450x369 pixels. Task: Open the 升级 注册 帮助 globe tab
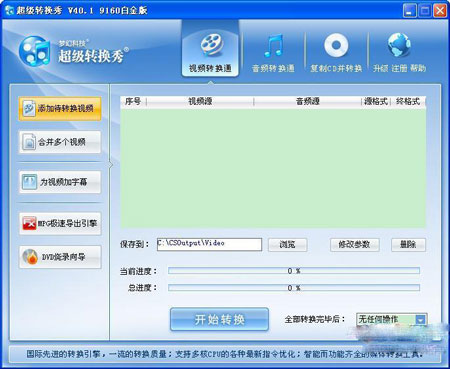tap(399, 53)
